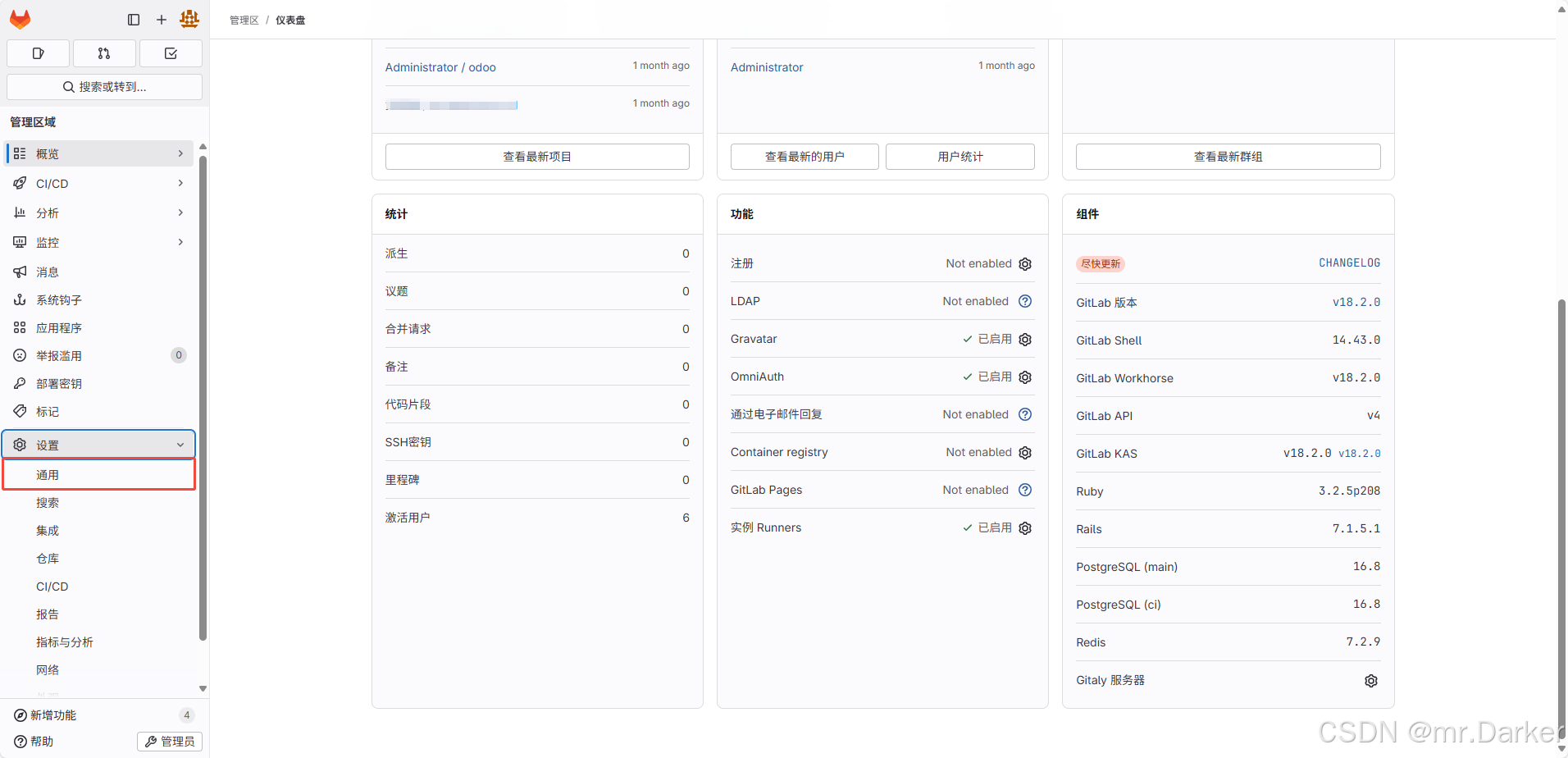Open 实例 Runners settings gear icon
This screenshot has width=1568, height=758.
click(1025, 528)
